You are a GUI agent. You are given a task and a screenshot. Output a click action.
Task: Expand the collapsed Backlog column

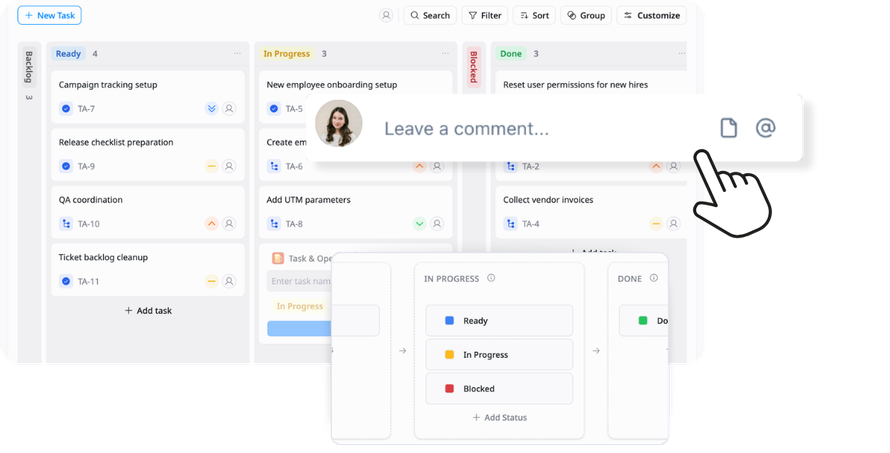click(x=29, y=67)
